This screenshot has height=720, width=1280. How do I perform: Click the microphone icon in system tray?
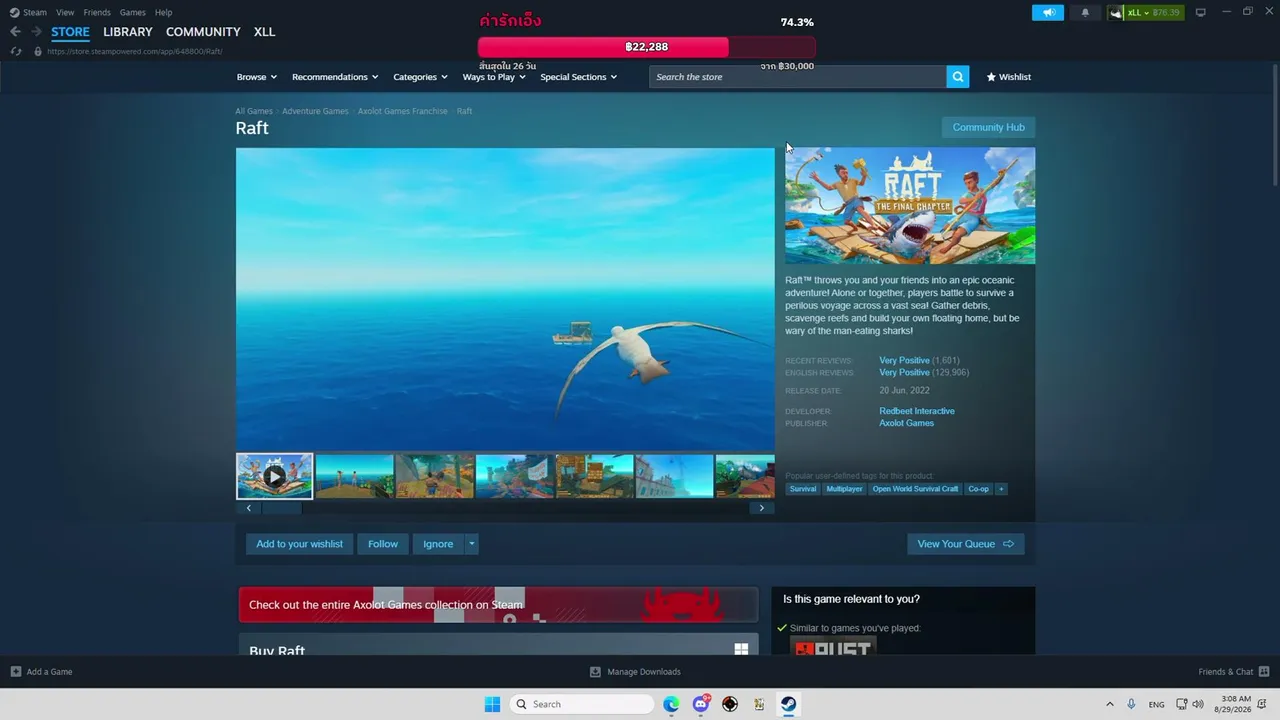click(1131, 704)
